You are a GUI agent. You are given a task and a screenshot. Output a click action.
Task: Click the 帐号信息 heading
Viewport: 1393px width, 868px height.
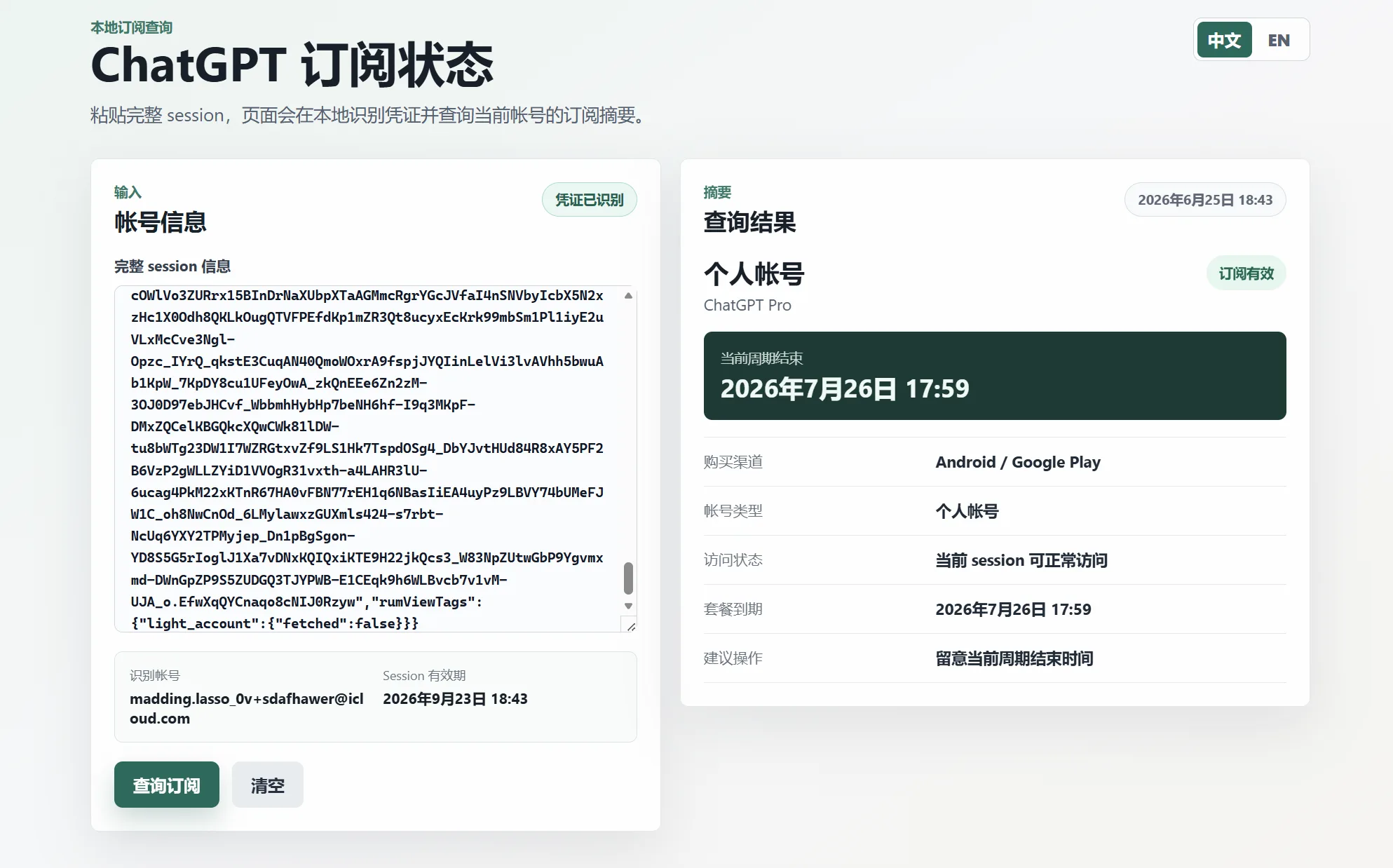tap(161, 222)
